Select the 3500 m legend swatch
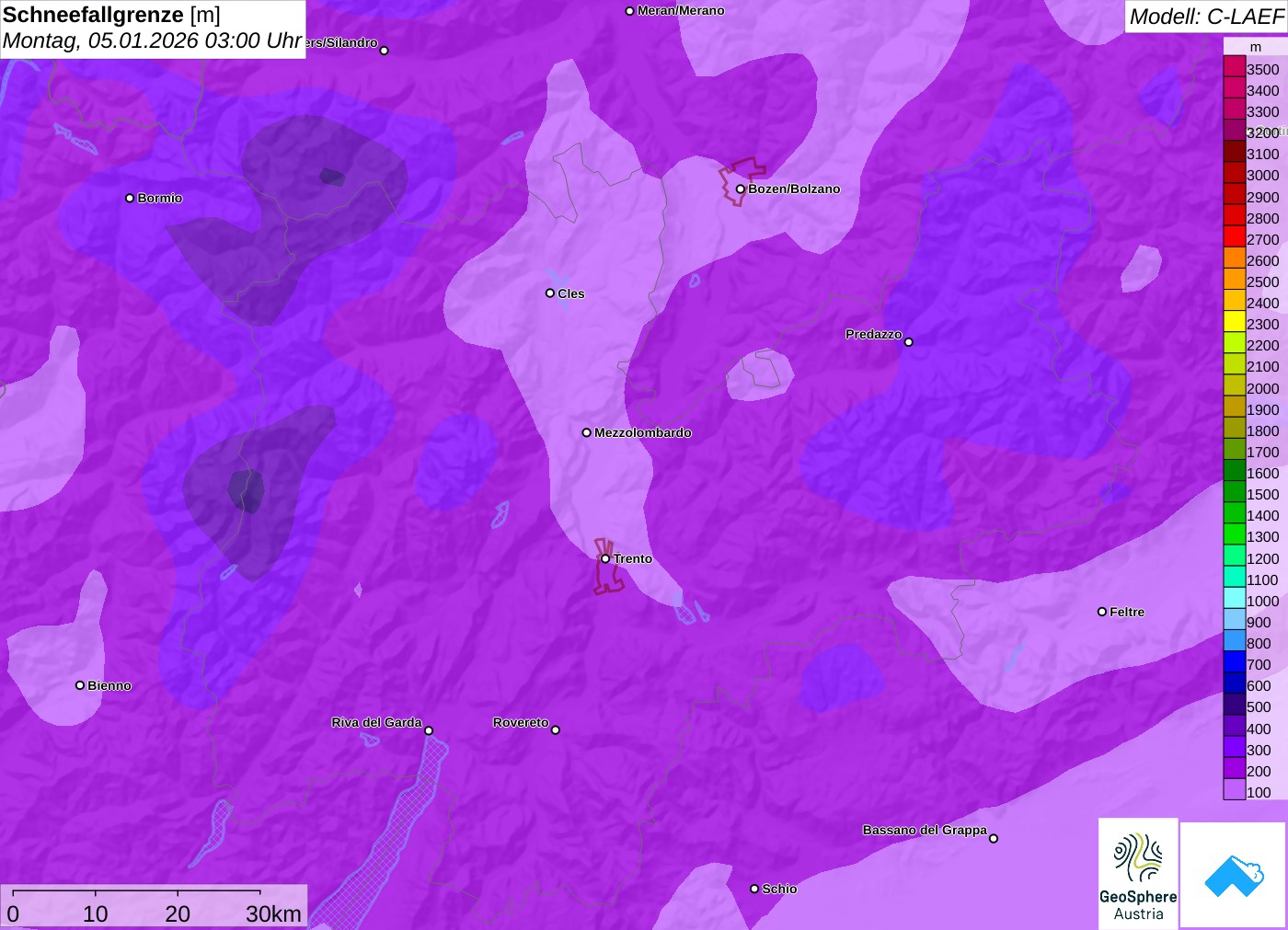The image size is (1288, 930). coord(1234,67)
